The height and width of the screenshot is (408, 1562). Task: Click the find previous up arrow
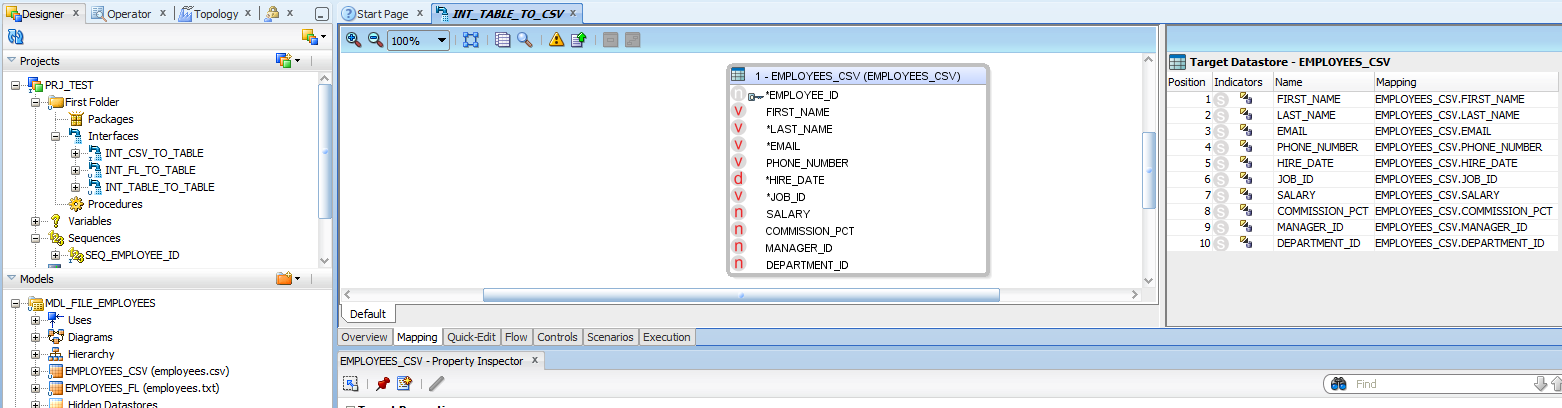tap(1555, 384)
